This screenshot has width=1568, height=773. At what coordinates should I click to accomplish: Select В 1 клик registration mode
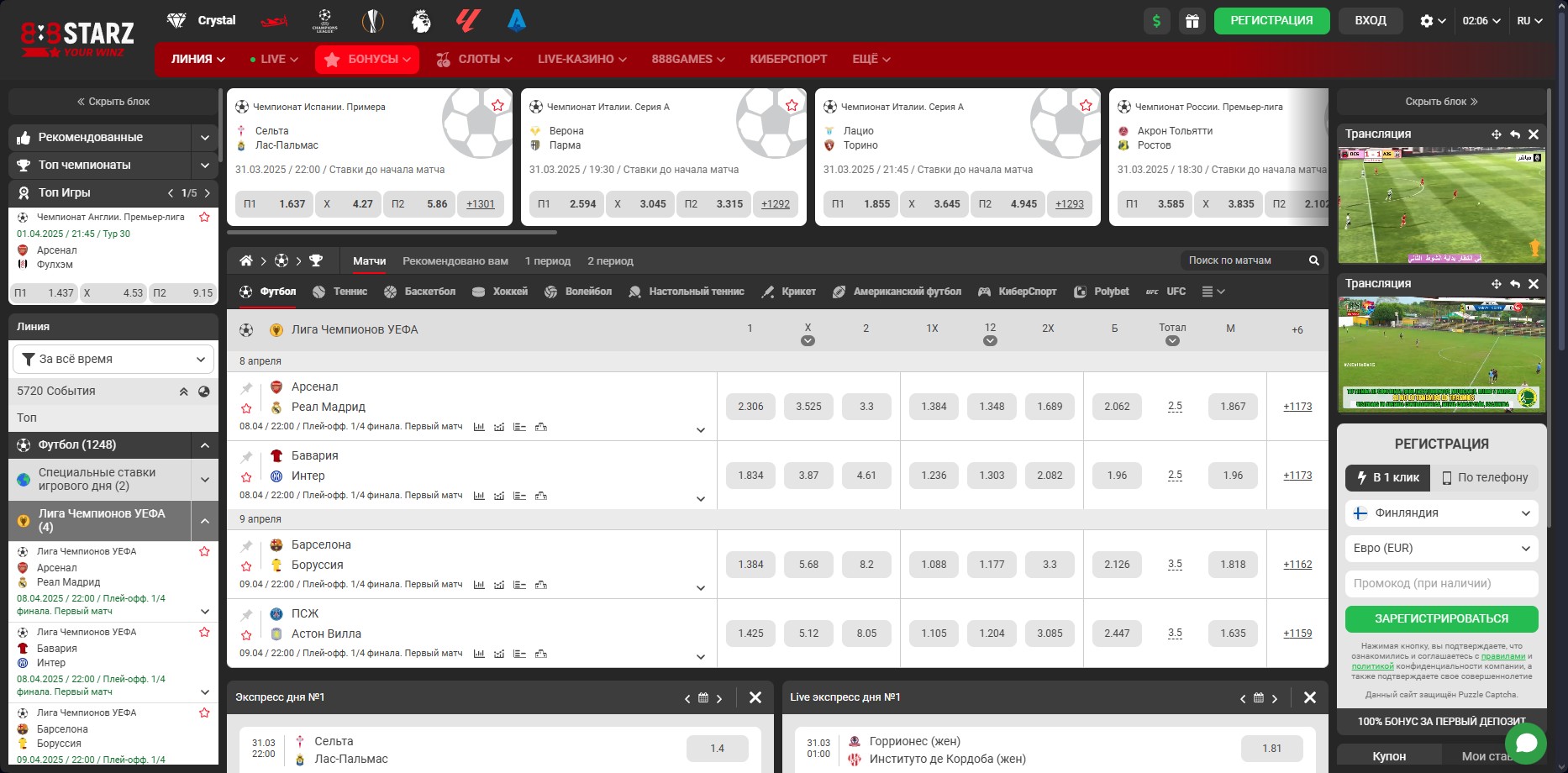coord(1387,477)
